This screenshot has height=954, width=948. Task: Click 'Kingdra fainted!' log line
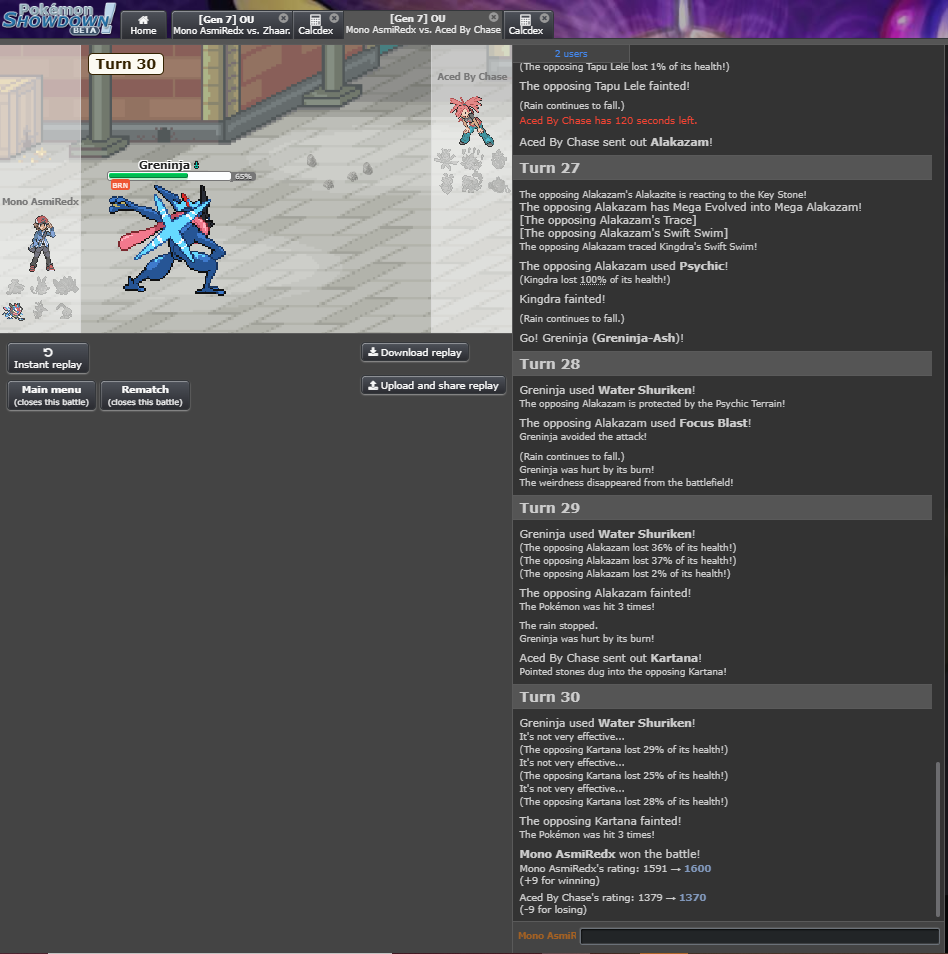(x=562, y=299)
